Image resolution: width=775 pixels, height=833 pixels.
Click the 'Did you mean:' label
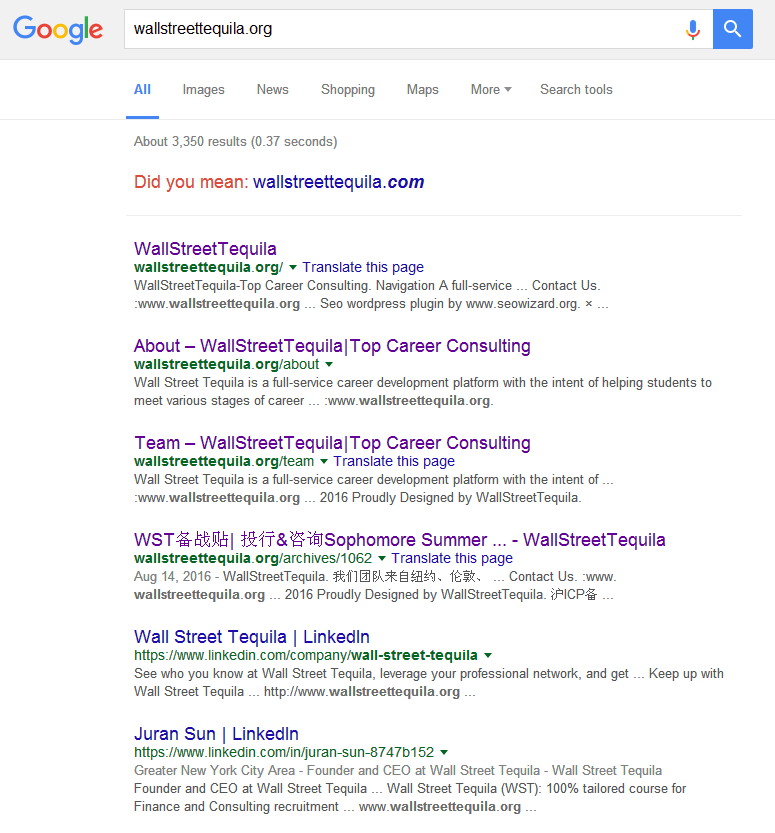tap(191, 182)
